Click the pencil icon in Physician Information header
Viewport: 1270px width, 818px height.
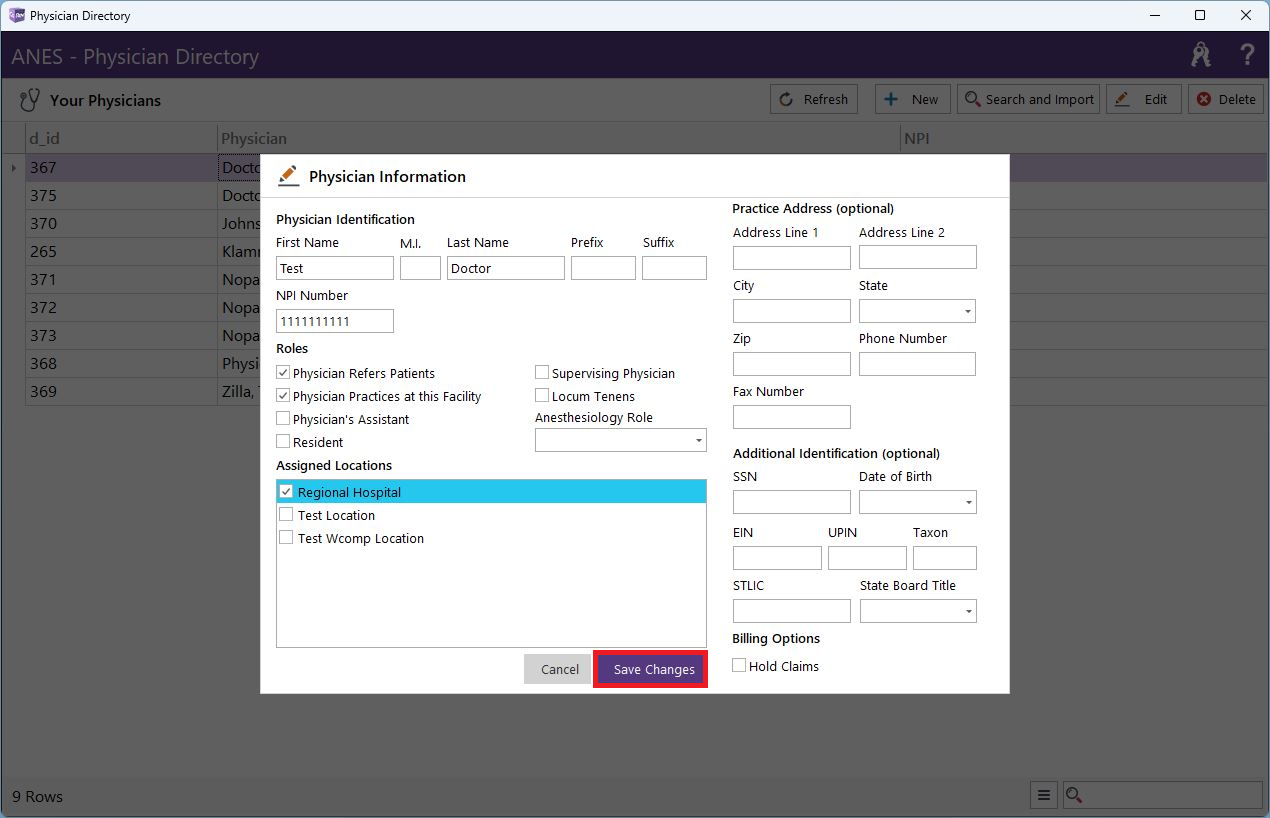(288, 176)
